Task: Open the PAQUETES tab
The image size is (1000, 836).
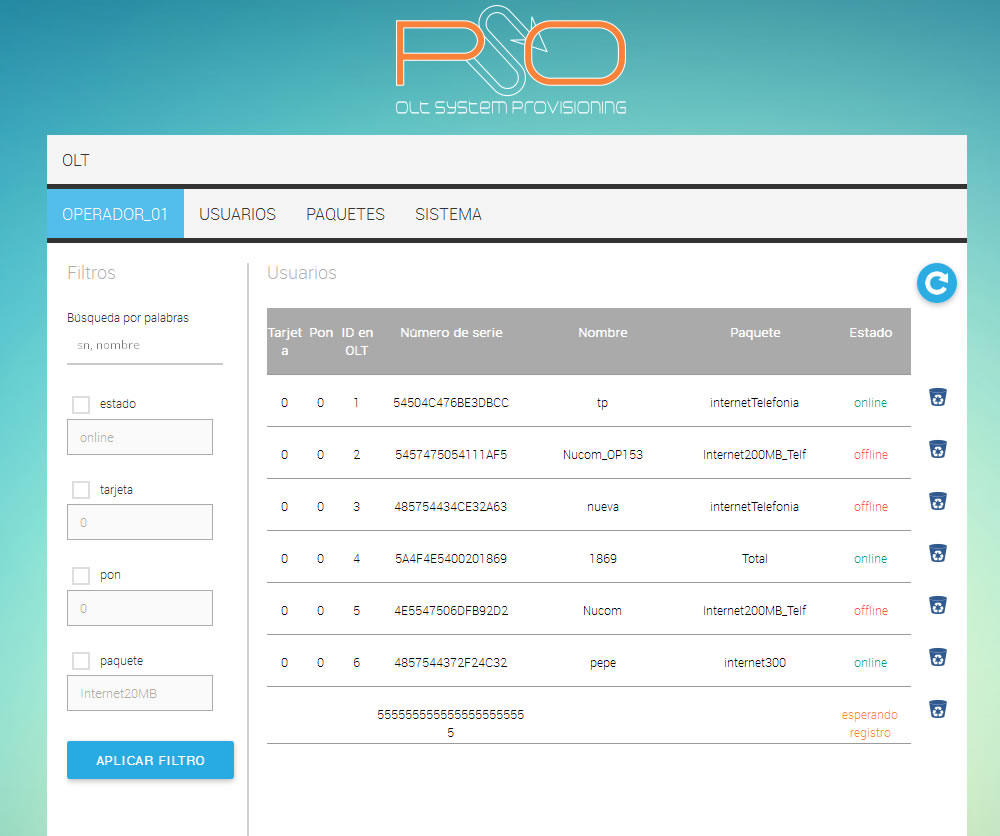Action: [345, 214]
